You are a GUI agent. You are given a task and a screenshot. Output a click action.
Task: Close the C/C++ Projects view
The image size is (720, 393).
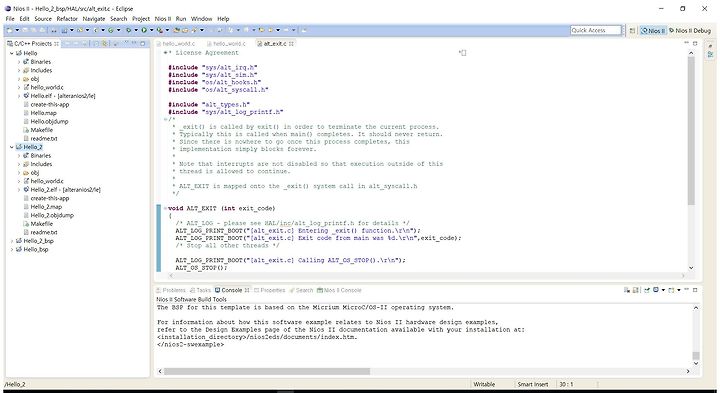coord(56,44)
